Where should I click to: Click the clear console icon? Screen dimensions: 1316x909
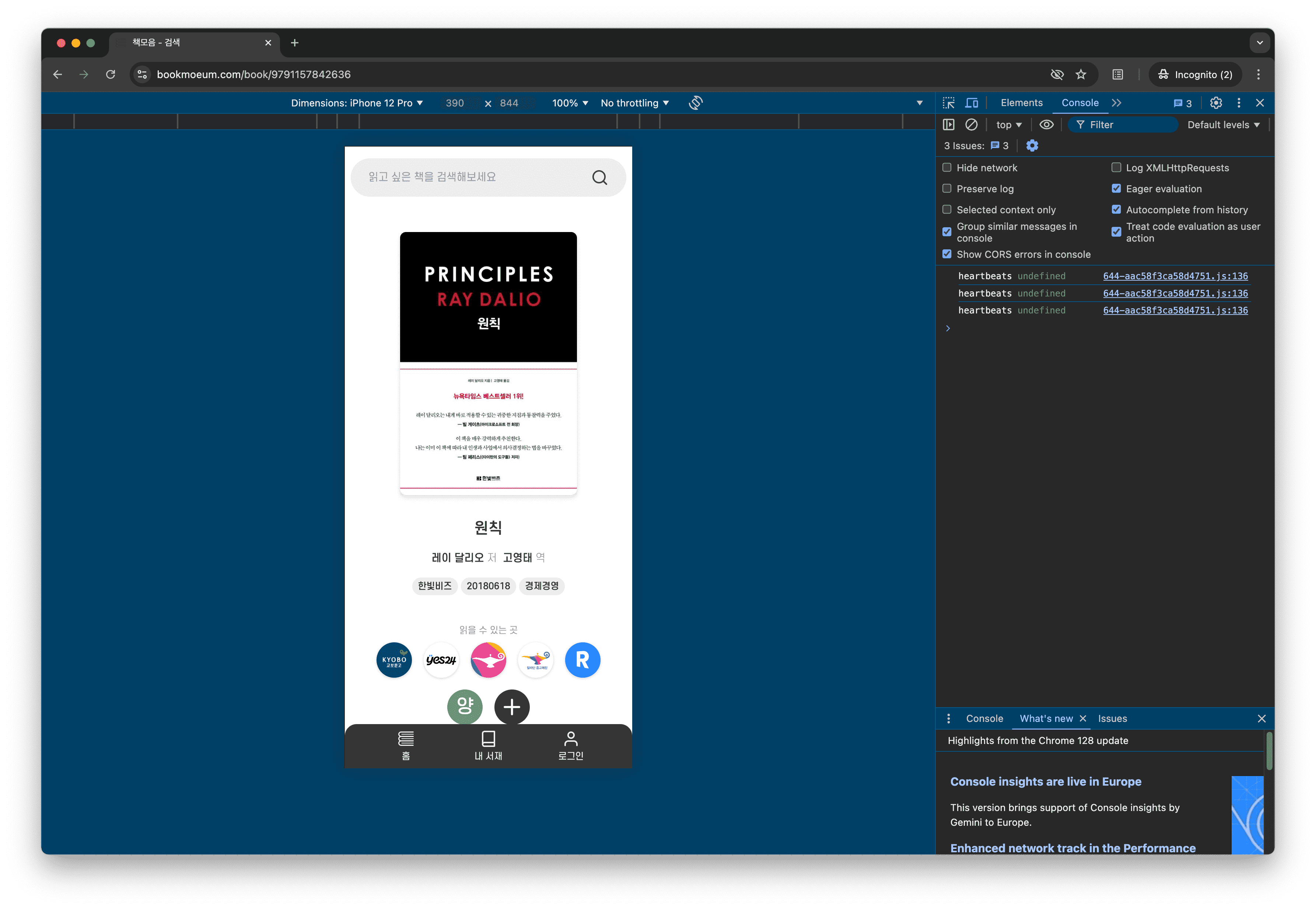[971, 125]
